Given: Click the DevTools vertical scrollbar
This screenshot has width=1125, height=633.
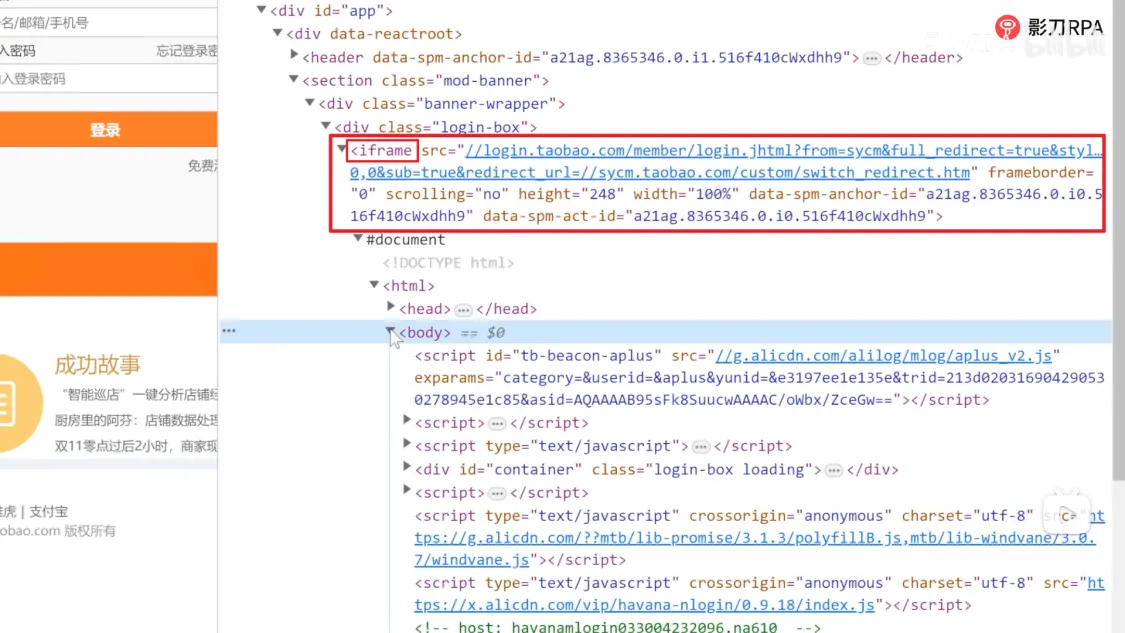Looking at the screenshot, I should (1119, 240).
